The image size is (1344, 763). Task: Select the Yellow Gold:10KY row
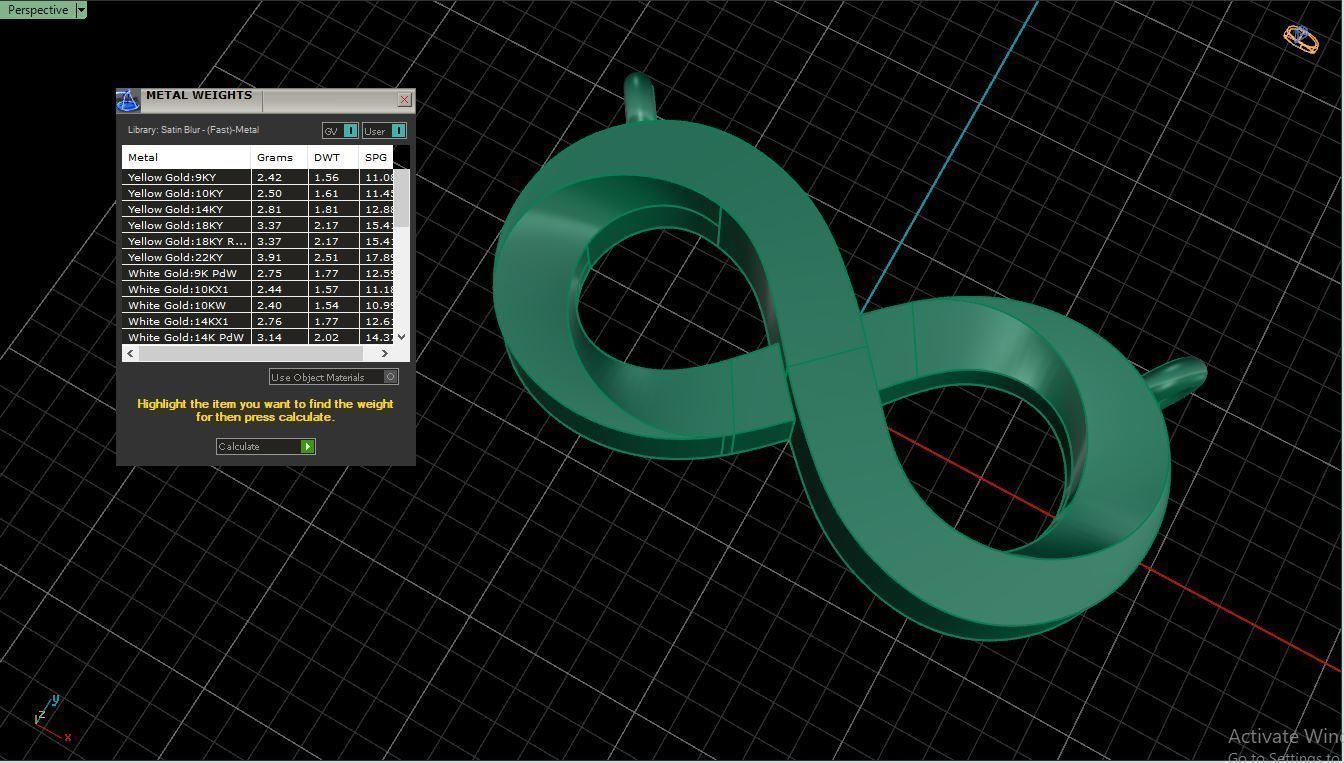258,193
